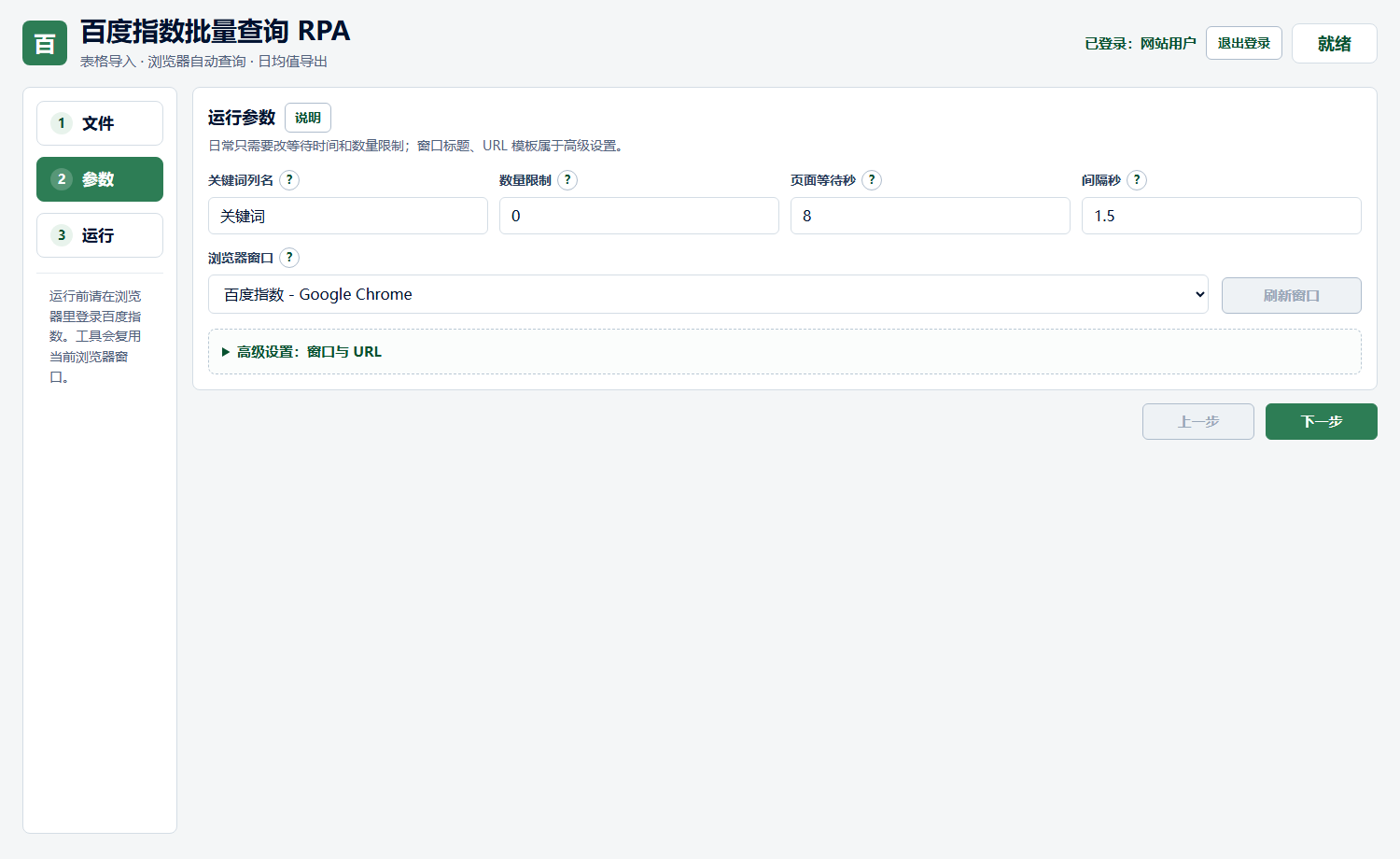
Task: Click the 百度指数批量查询 RPA title
Action: (x=215, y=31)
